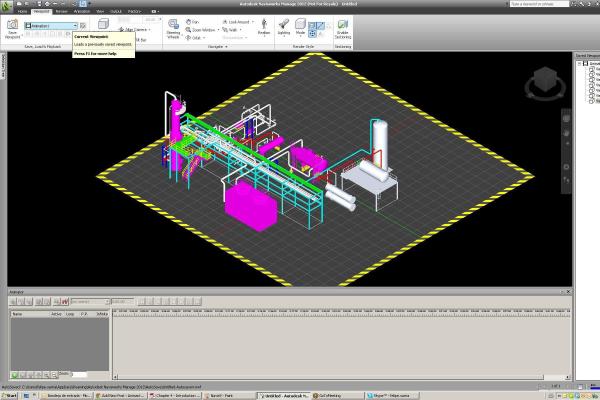600x400 pixels.
Task: Select the Pan navigation tool
Action: (193, 21)
